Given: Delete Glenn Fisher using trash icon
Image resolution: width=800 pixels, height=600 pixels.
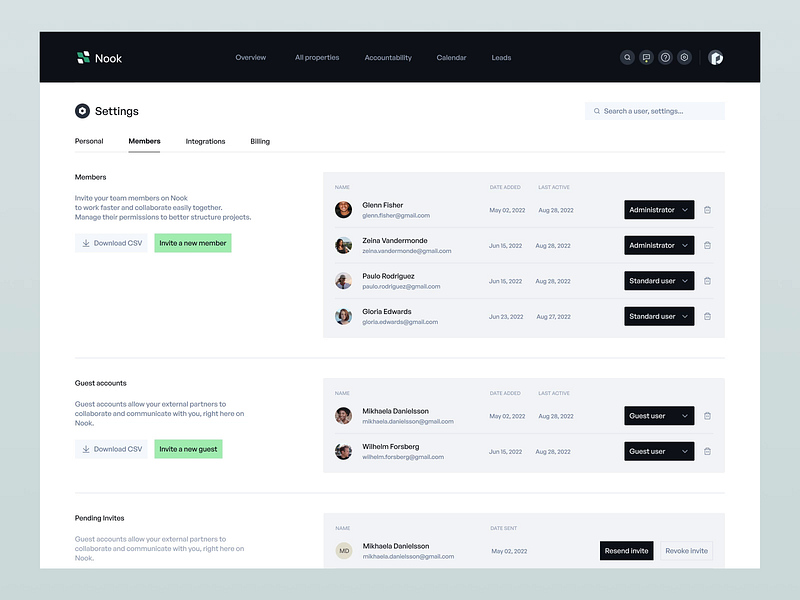Looking at the screenshot, I should pos(707,210).
